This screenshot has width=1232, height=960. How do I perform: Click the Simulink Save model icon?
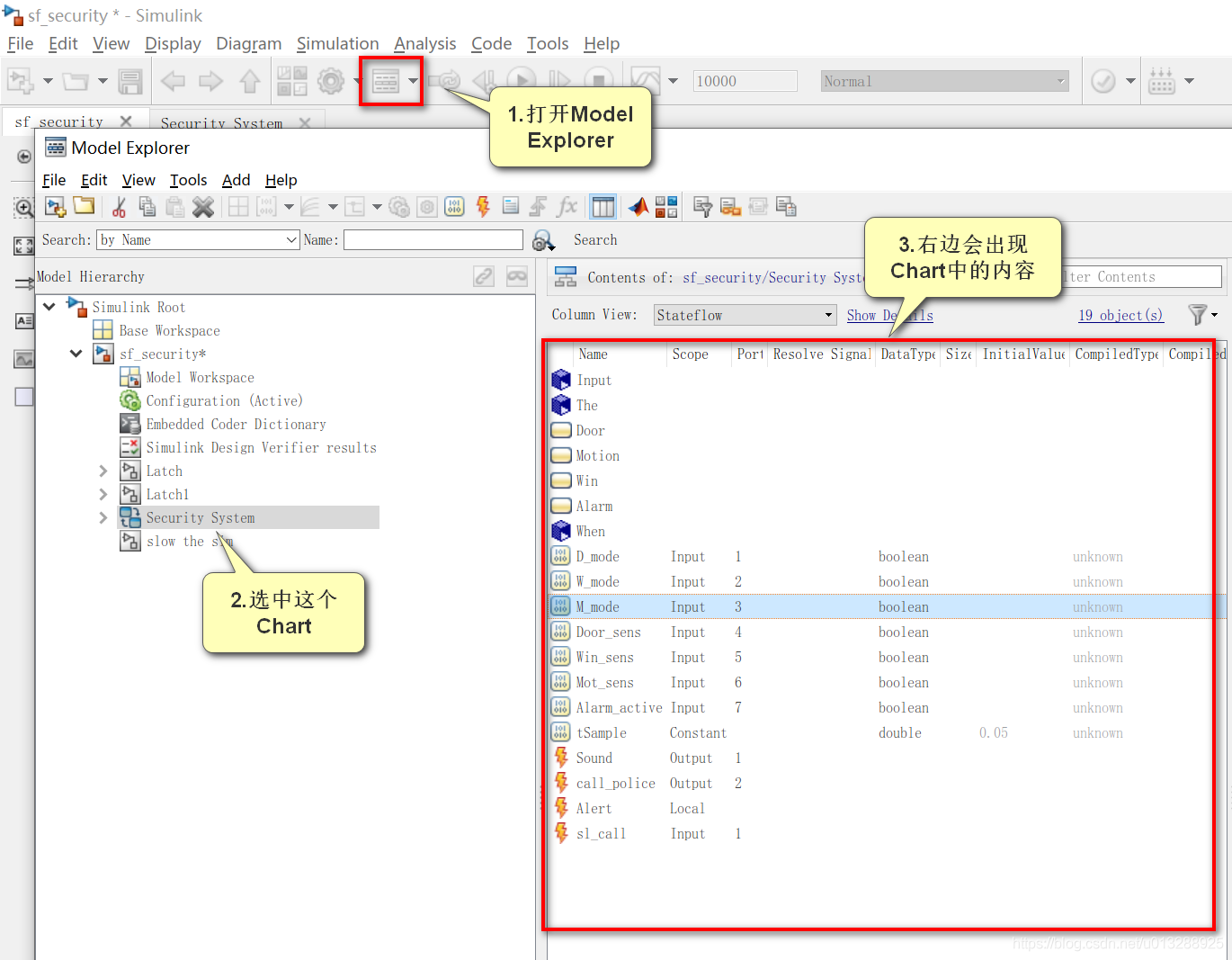pos(130,81)
